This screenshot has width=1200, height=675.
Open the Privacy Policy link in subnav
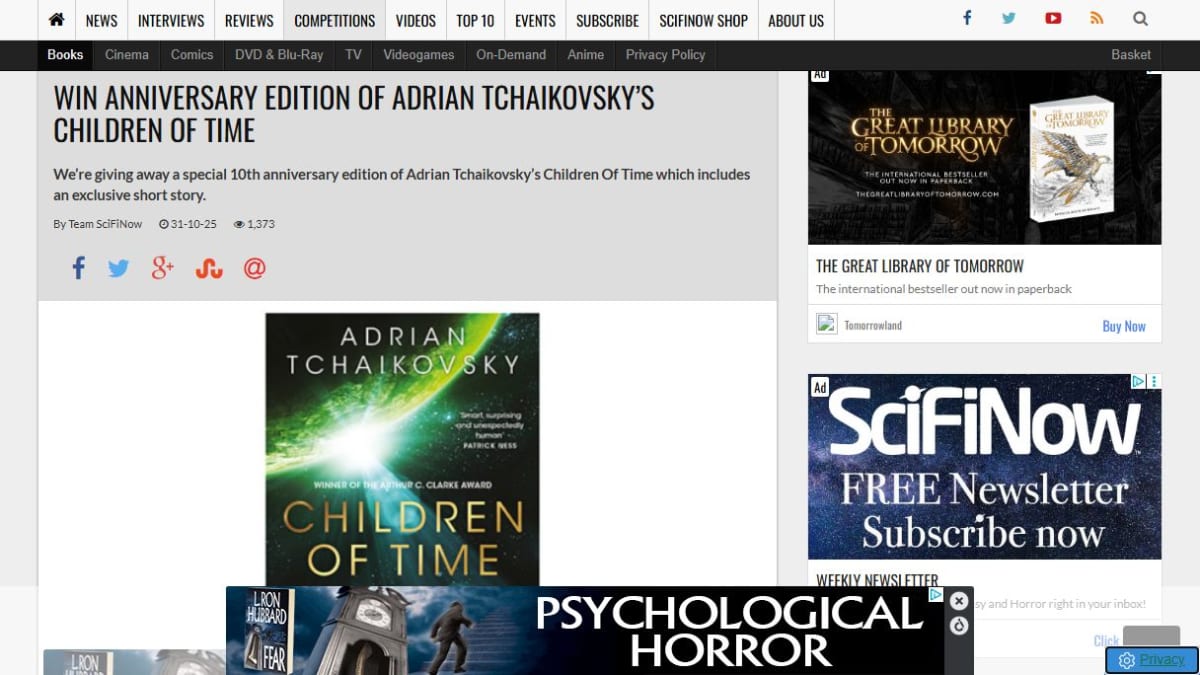click(x=666, y=55)
